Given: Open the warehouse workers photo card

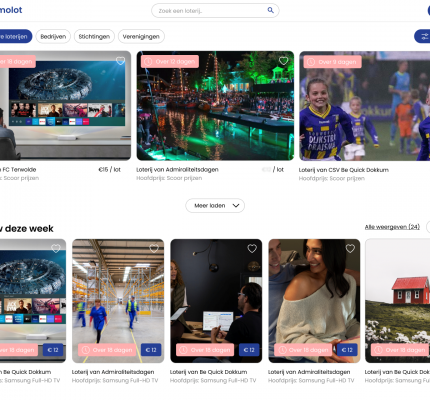Looking at the screenshot, I should (x=118, y=301).
